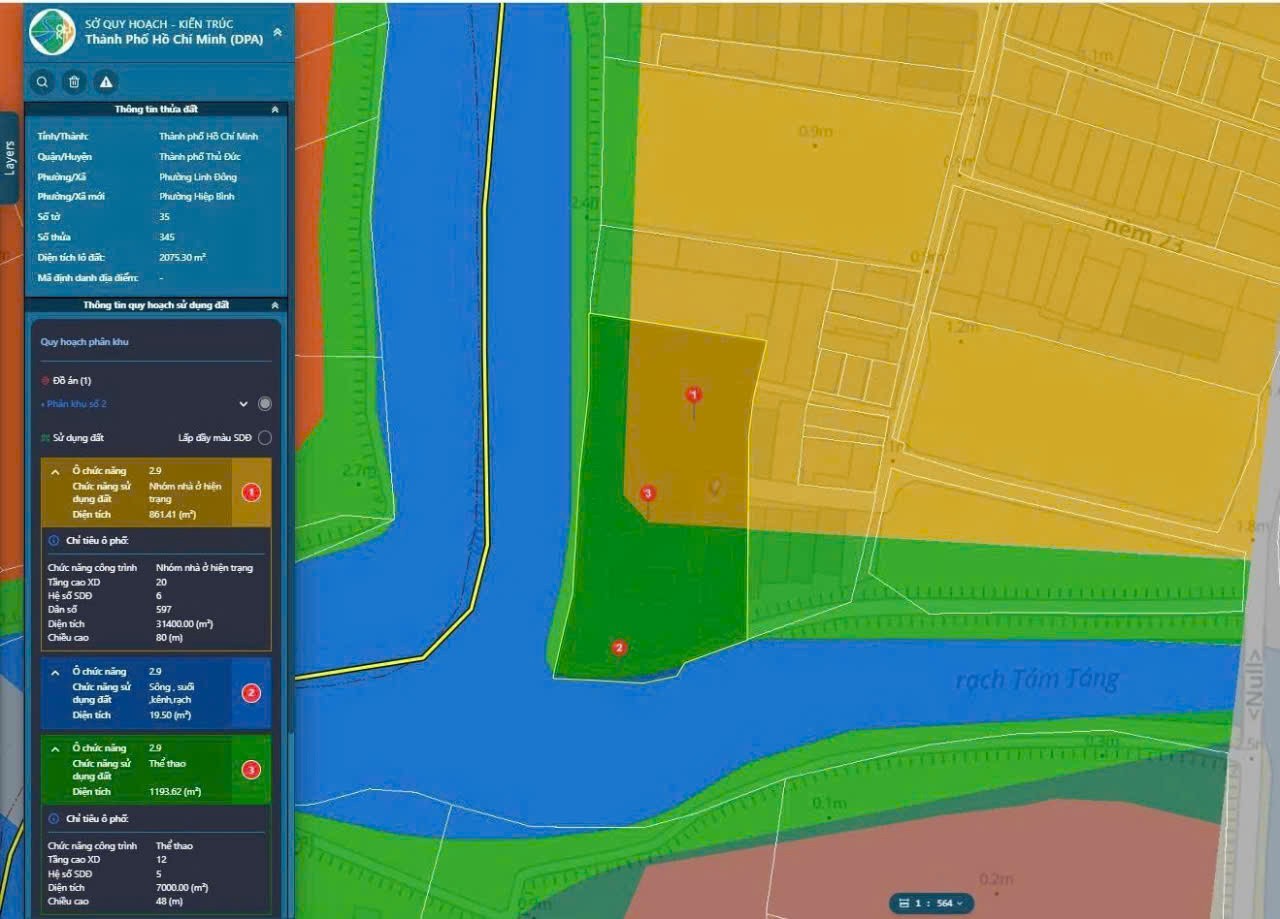This screenshot has width=1280, height=919.
Task: Toggle the Lấp đầy màu SDĐ radio button
Action: coord(264,438)
